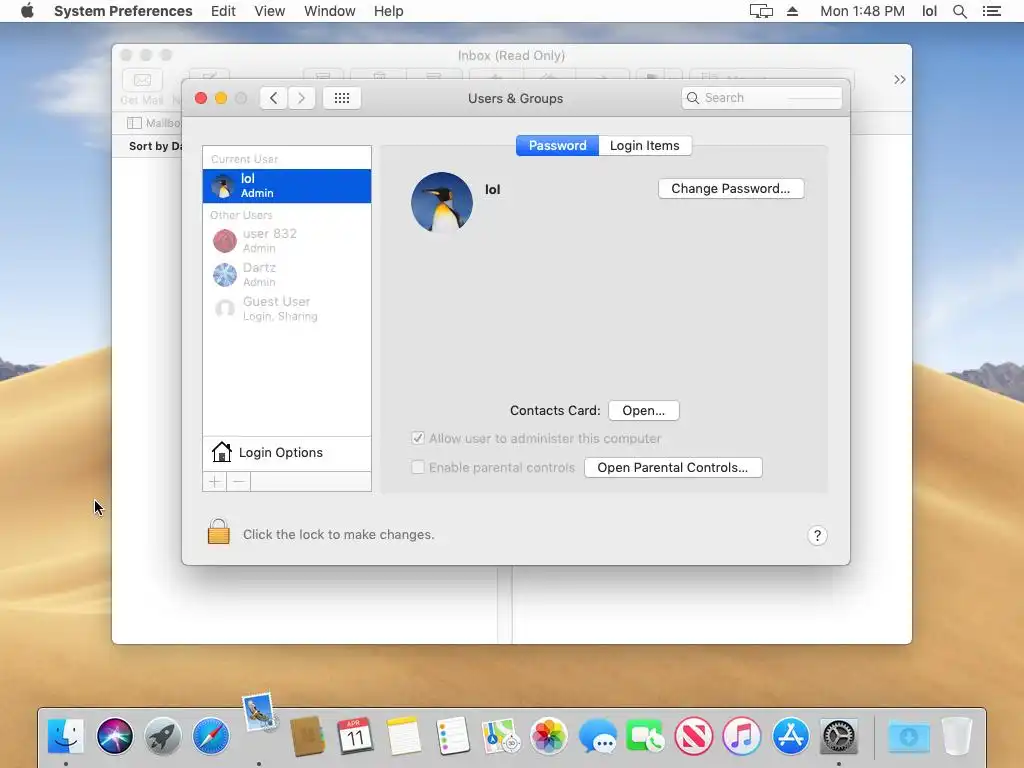Toggle Allow user to administer this computer
This screenshot has height=768, width=1024.
[418, 438]
